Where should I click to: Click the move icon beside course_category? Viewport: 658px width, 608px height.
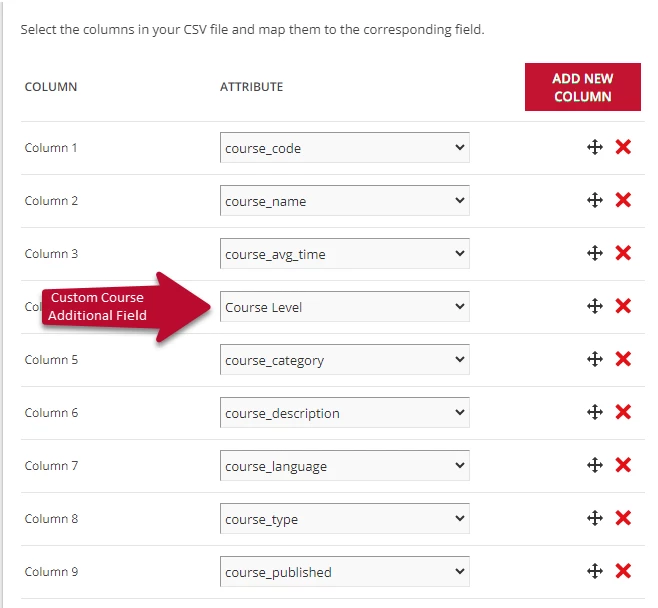tap(594, 359)
